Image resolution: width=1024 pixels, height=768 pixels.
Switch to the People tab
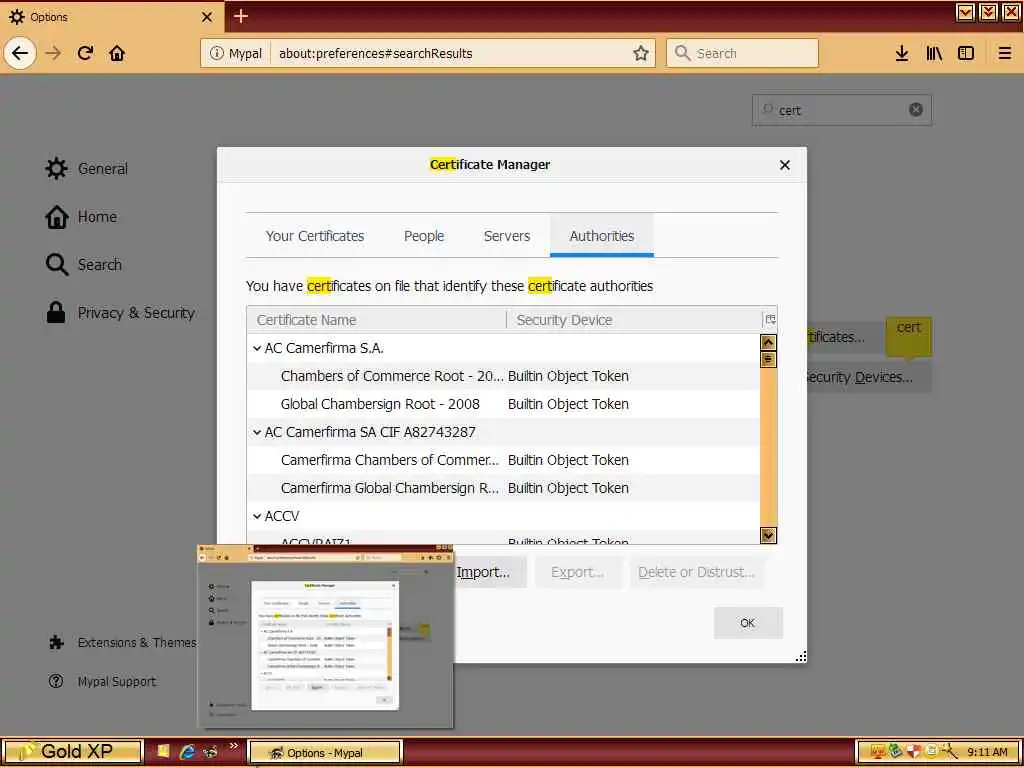[424, 236]
